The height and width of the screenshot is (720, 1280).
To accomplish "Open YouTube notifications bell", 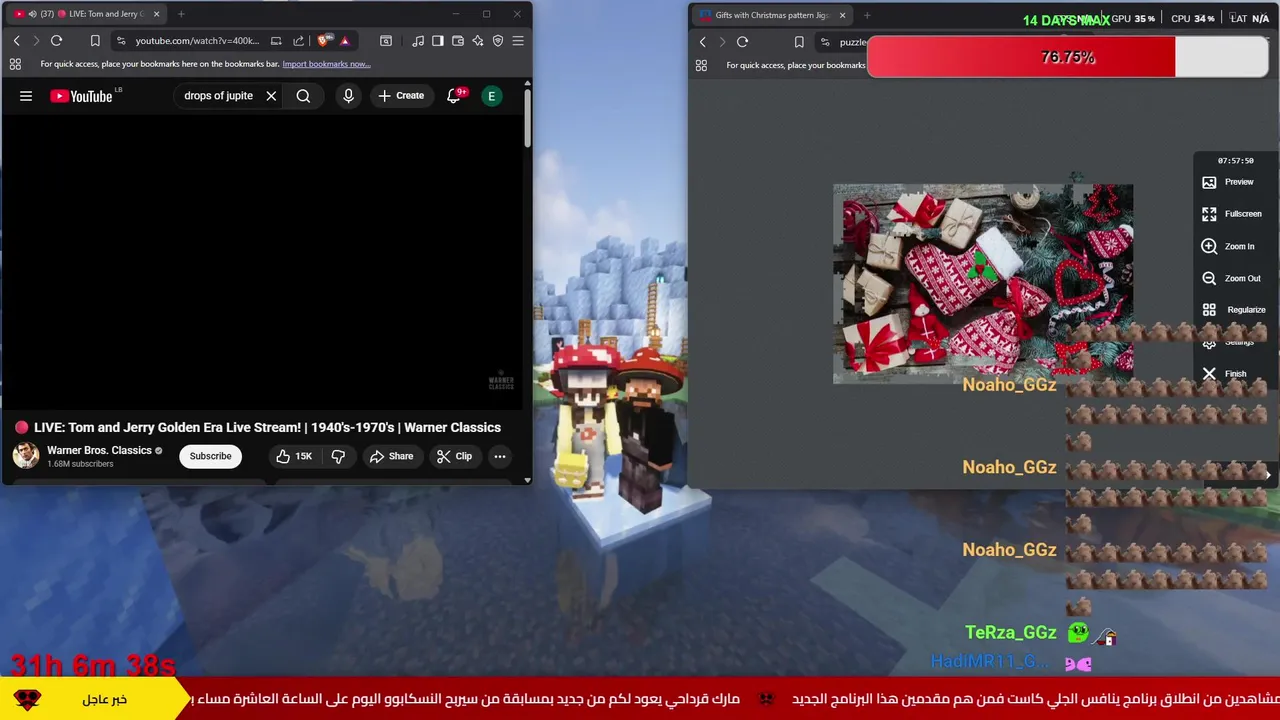I will tap(454, 96).
